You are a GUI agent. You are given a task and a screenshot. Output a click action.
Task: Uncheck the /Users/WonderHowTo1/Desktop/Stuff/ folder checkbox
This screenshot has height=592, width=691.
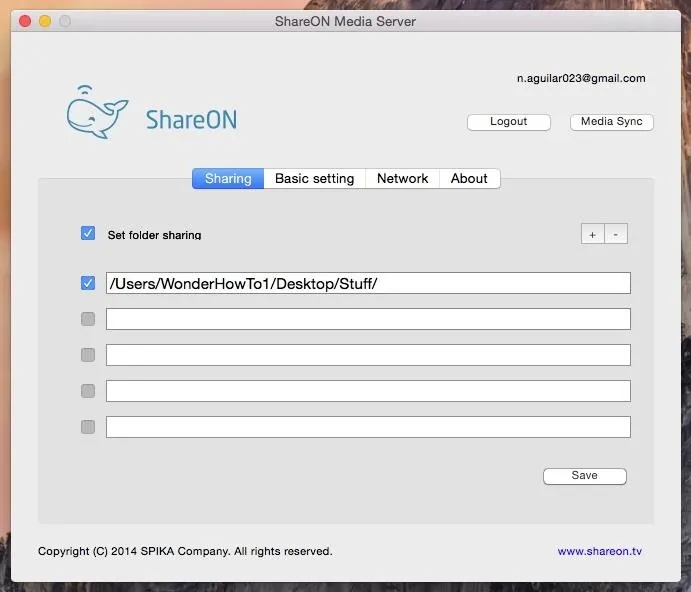(88, 283)
